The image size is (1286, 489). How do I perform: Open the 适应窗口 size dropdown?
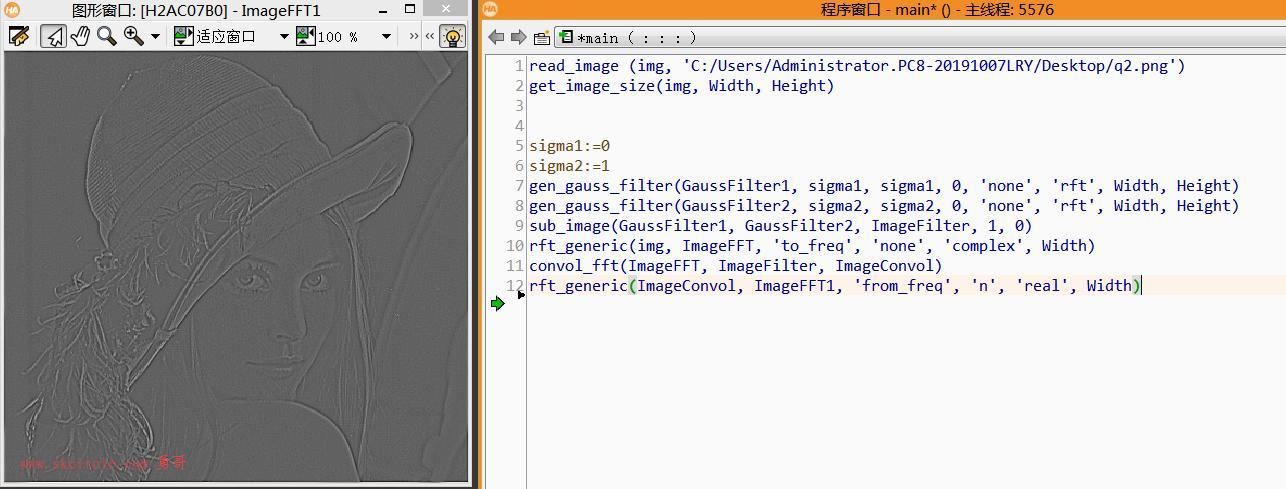pyautogui.click(x=283, y=37)
